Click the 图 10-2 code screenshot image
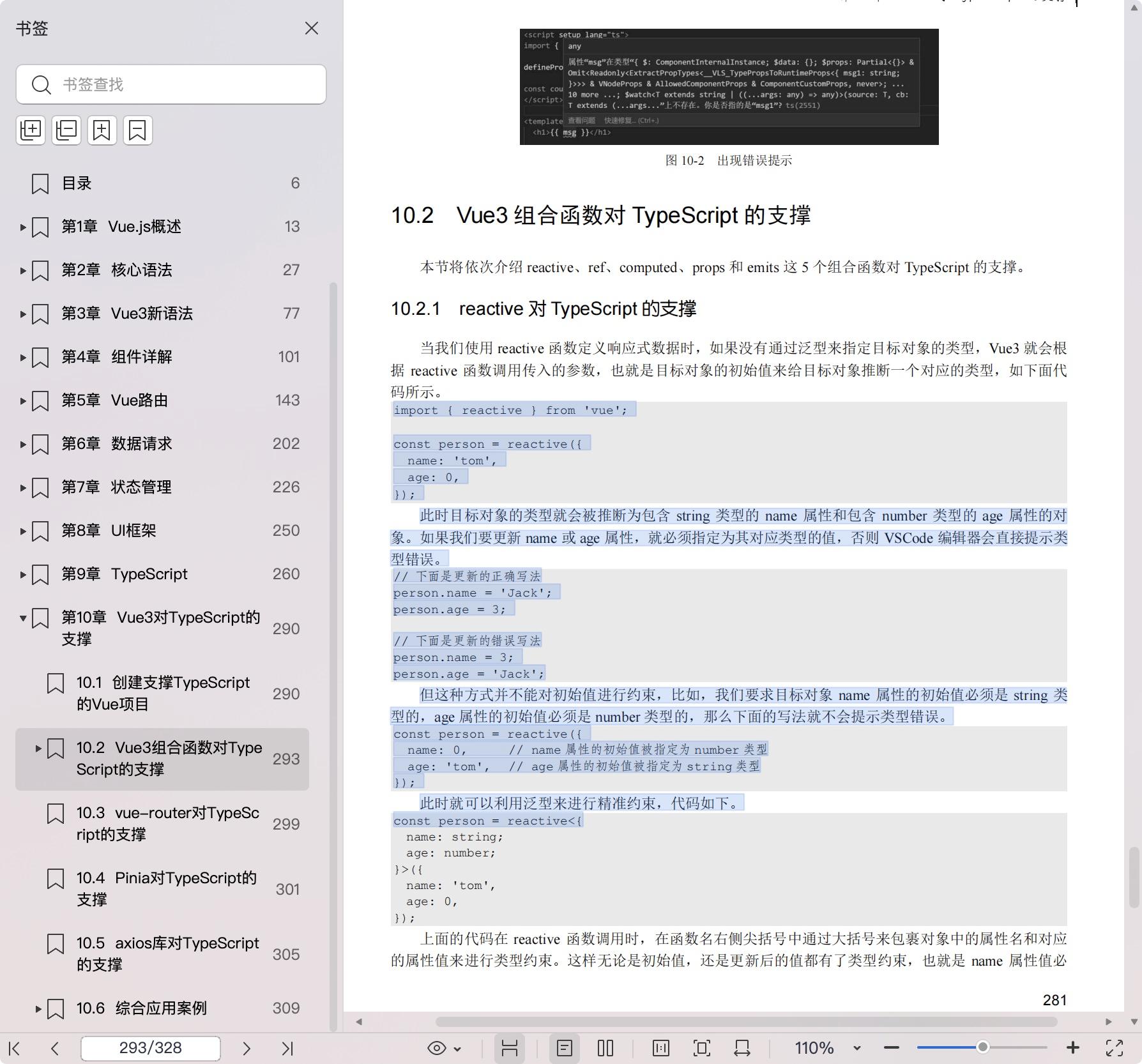 click(729, 87)
